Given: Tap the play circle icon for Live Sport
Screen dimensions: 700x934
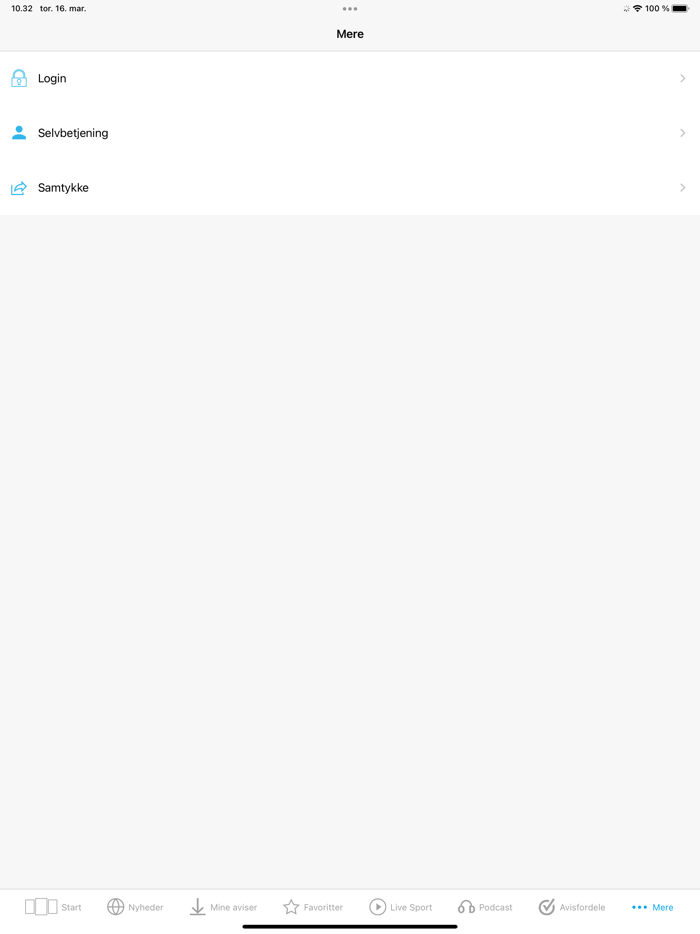Looking at the screenshot, I should (378, 907).
